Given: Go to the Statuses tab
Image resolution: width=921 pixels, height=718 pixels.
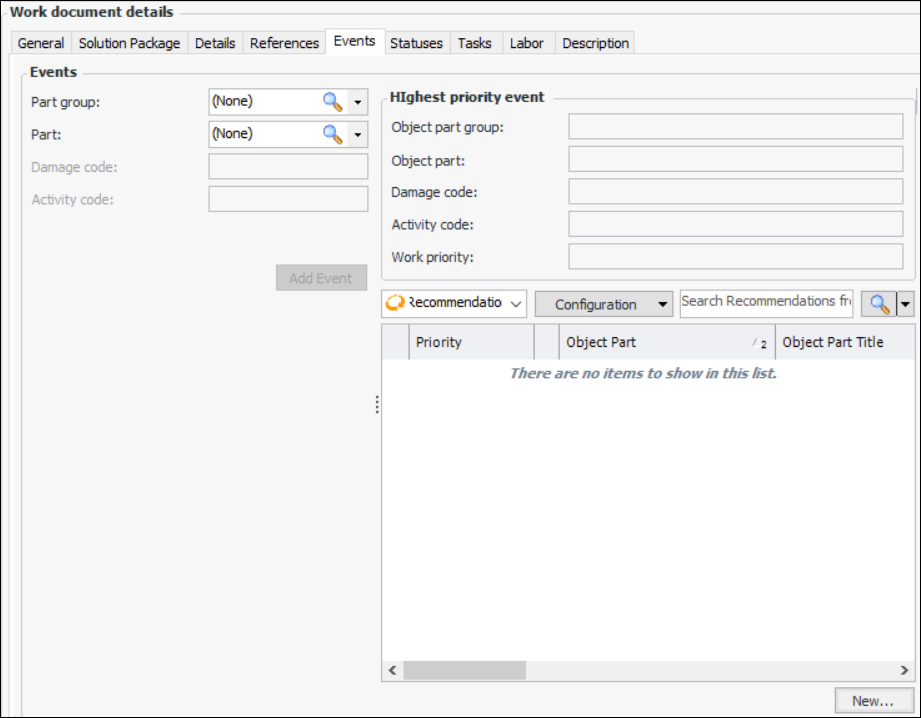Looking at the screenshot, I should point(416,43).
